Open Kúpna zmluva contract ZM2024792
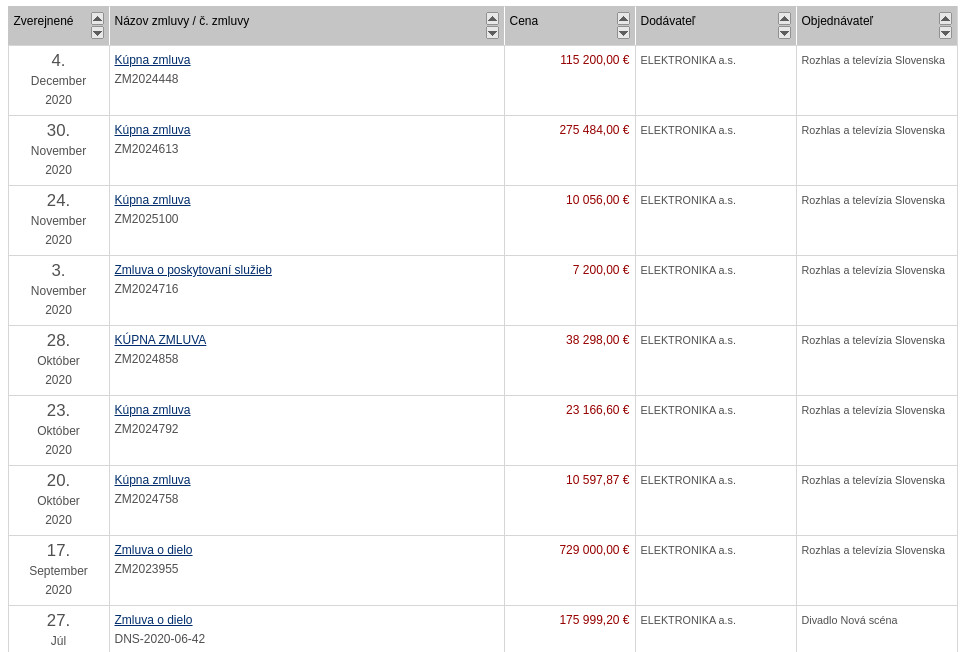Screen dimensions: 964x652 point(152,410)
